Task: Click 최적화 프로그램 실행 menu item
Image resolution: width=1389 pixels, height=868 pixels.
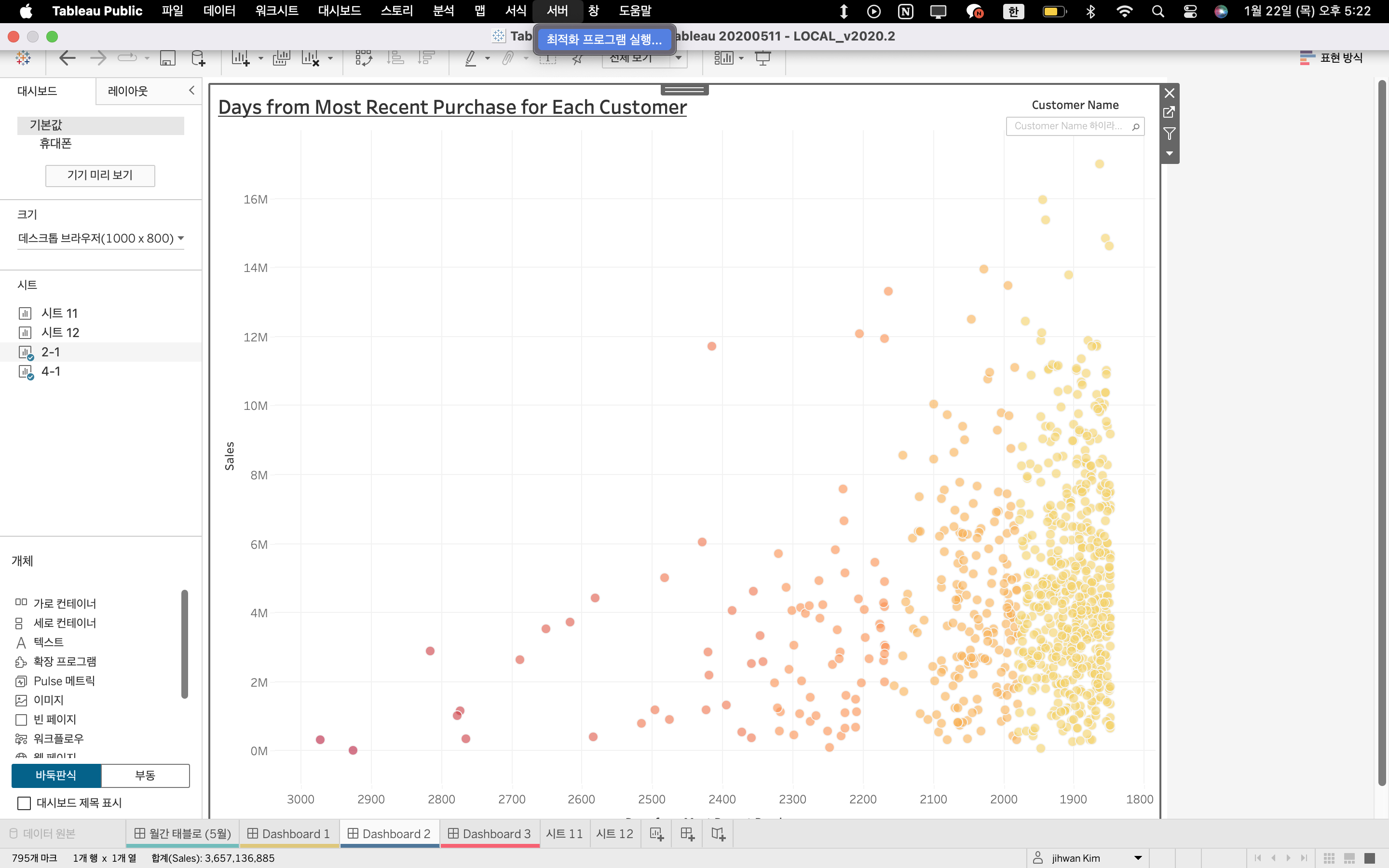Action: [x=604, y=39]
